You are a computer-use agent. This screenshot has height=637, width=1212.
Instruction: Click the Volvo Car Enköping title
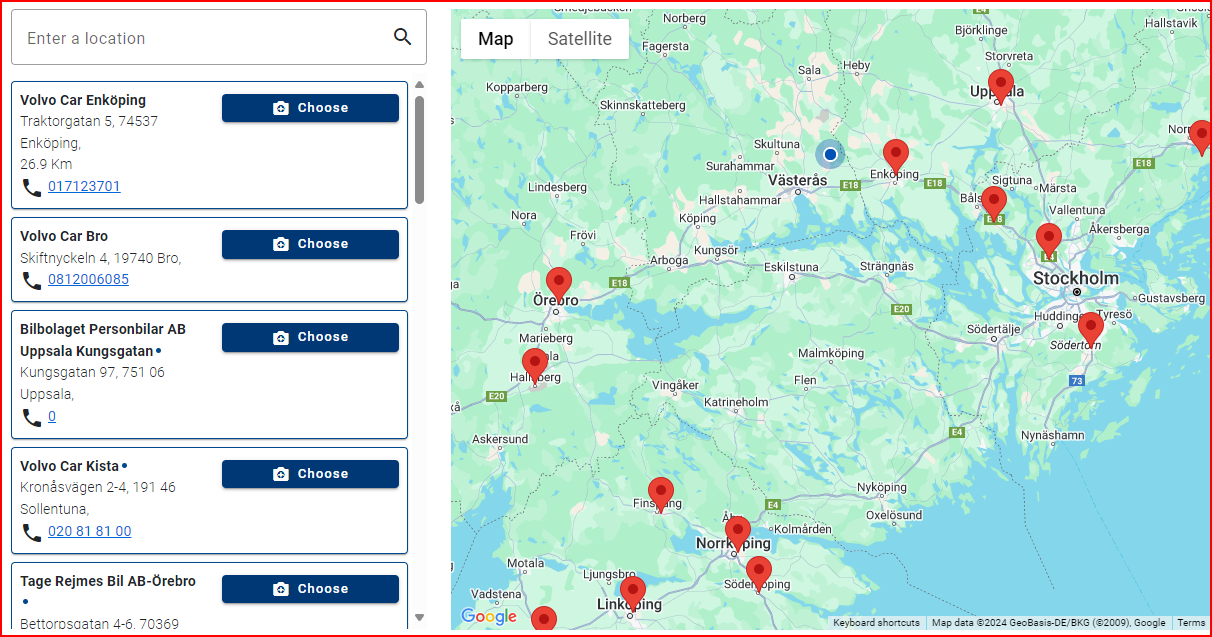[x=83, y=100]
